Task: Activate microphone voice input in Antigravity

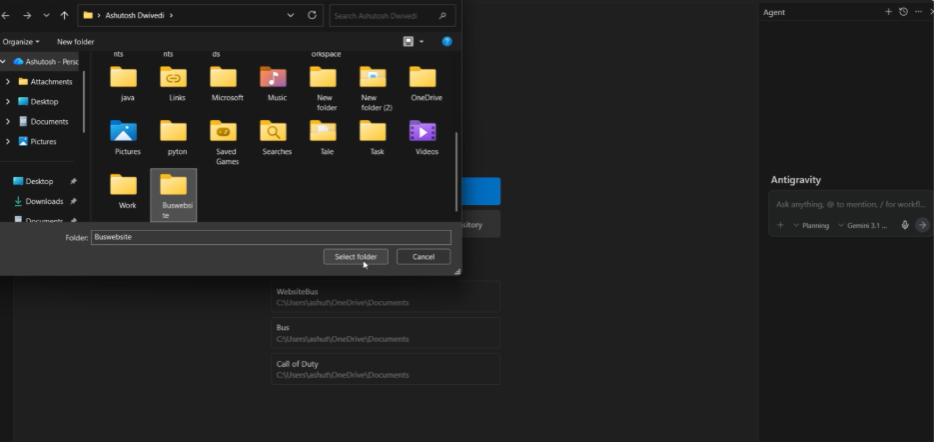Action: point(905,225)
